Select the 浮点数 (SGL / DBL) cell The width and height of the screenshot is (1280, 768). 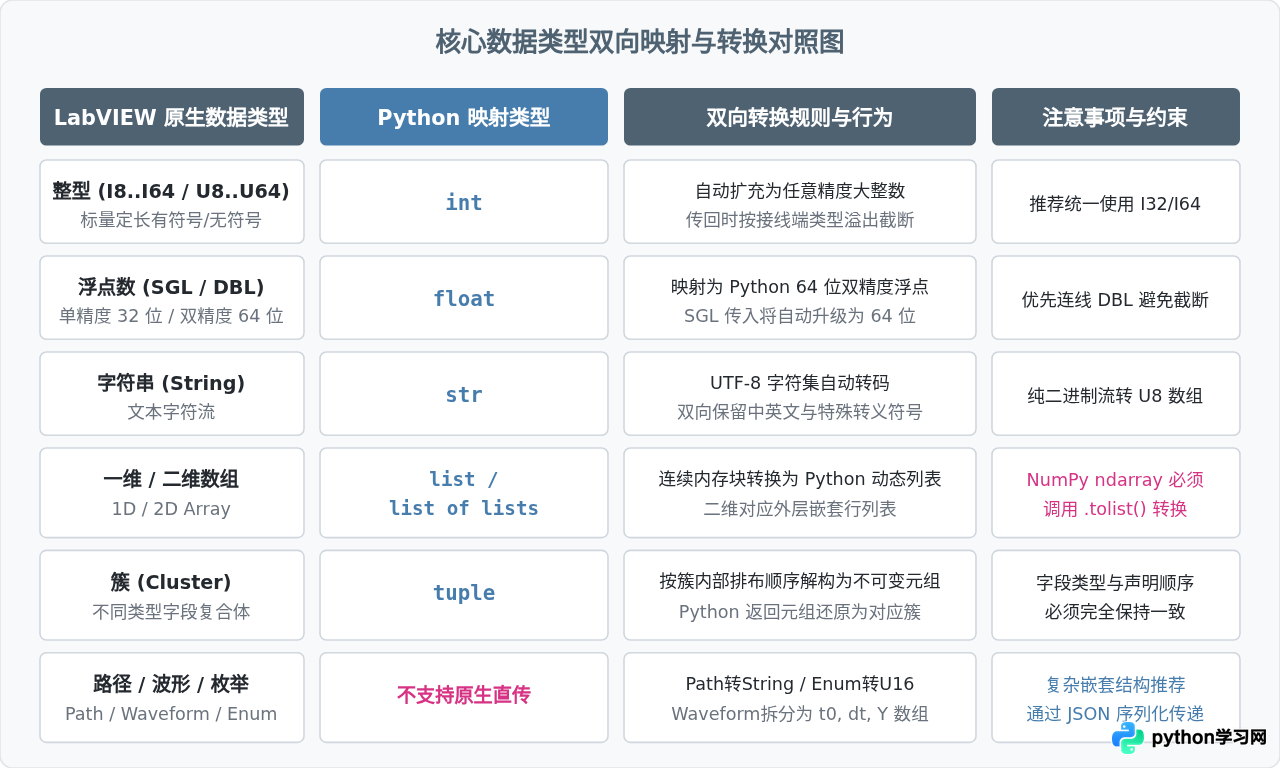point(172,298)
